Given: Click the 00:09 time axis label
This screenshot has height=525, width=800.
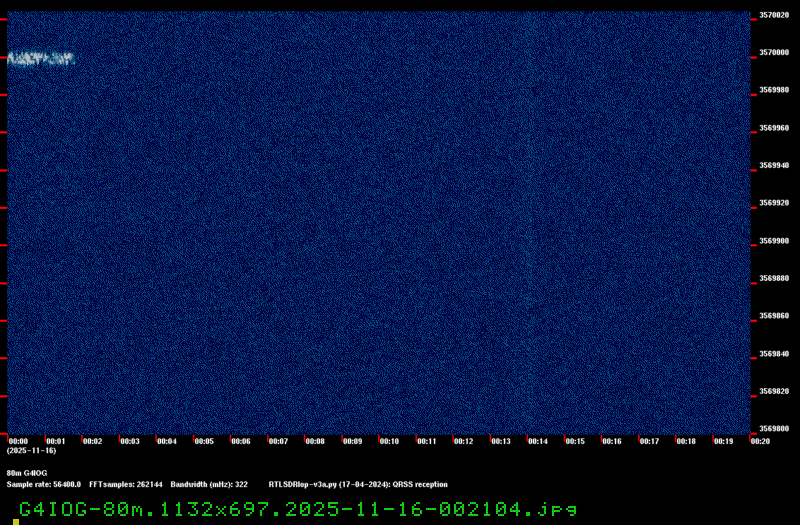Looking at the screenshot, I should [353, 441].
